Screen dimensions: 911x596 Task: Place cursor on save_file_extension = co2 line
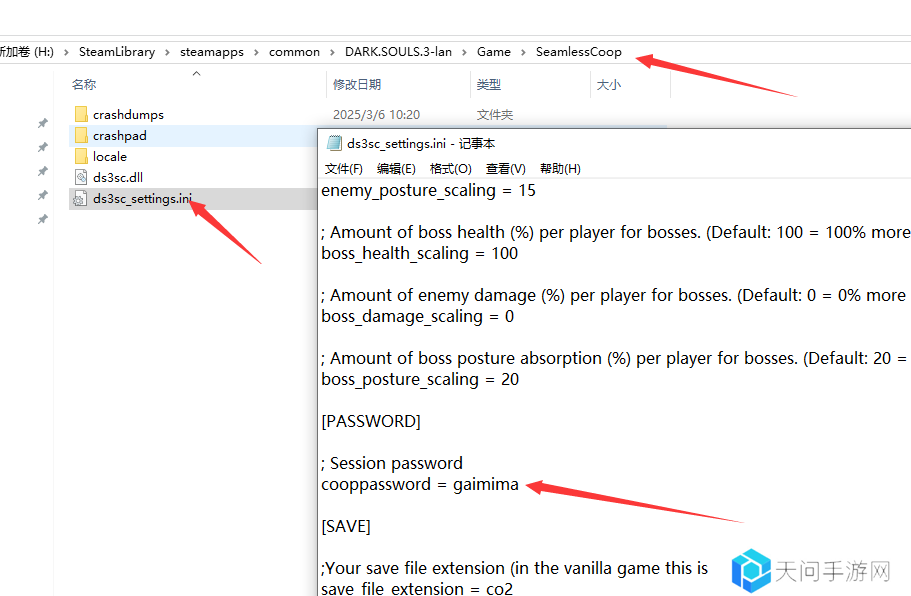417,588
